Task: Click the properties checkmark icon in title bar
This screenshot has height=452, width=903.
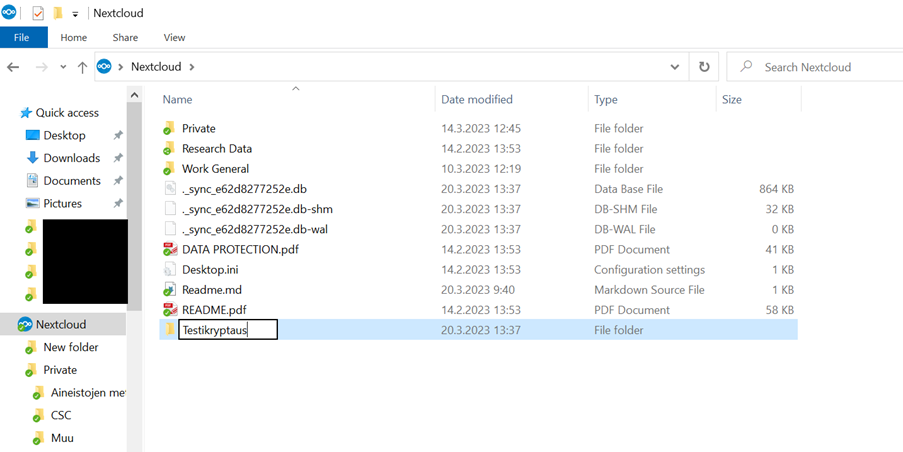Action: point(38,14)
